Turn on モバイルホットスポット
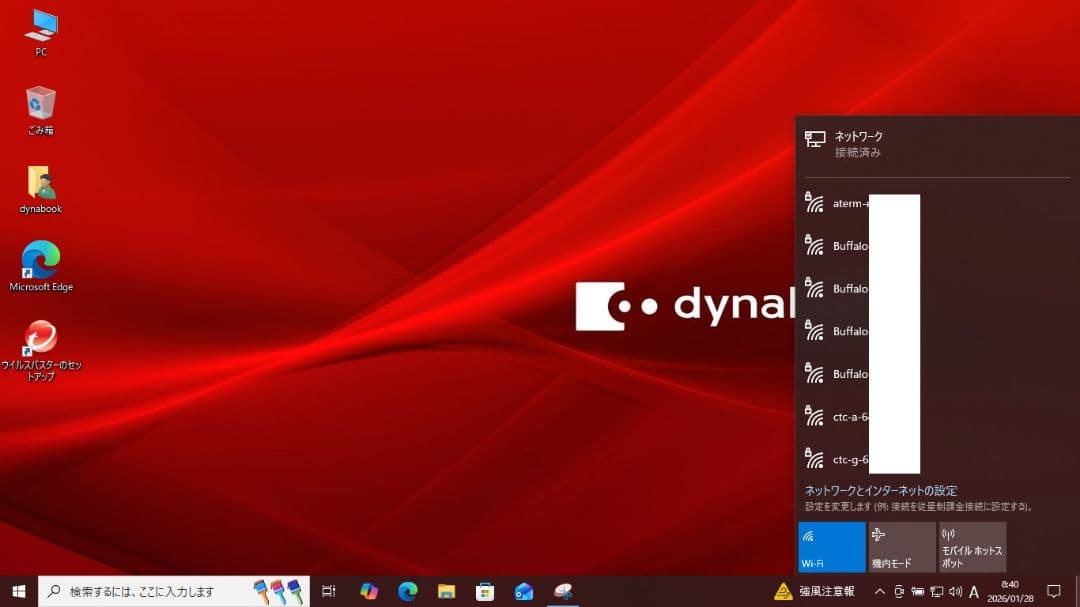The width and height of the screenshot is (1080, 607). [971, 547]
